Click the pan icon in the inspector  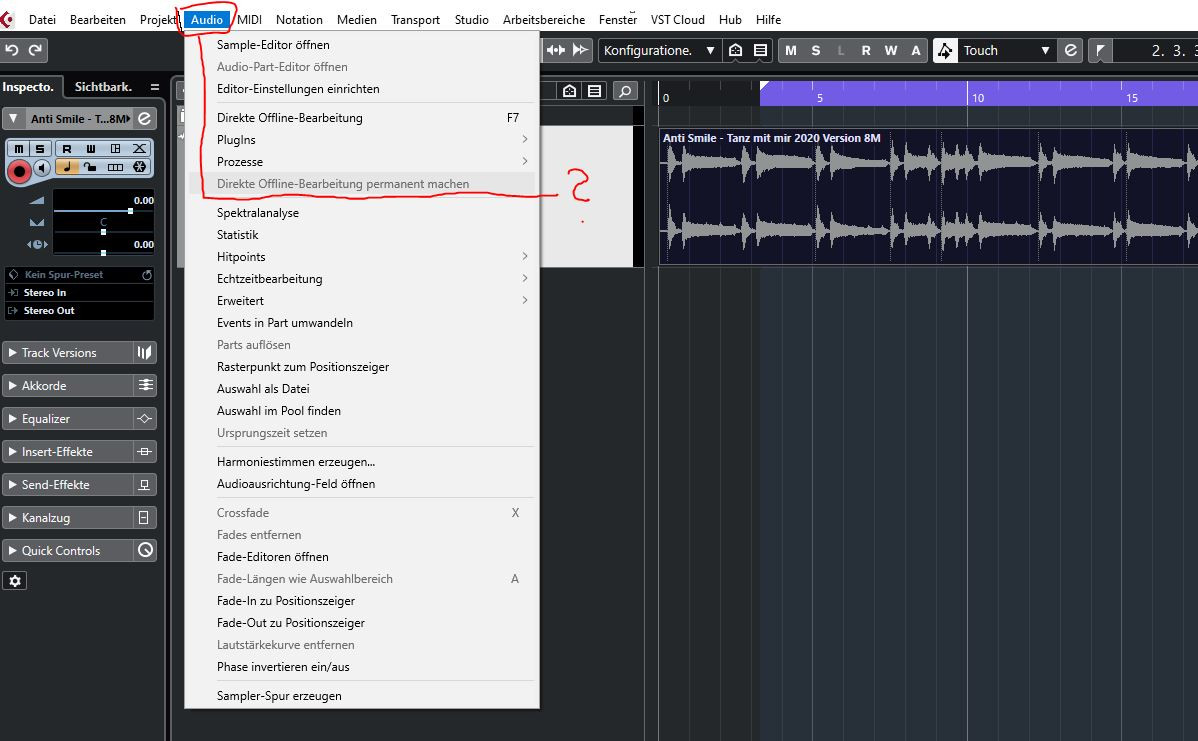[37, 223]
